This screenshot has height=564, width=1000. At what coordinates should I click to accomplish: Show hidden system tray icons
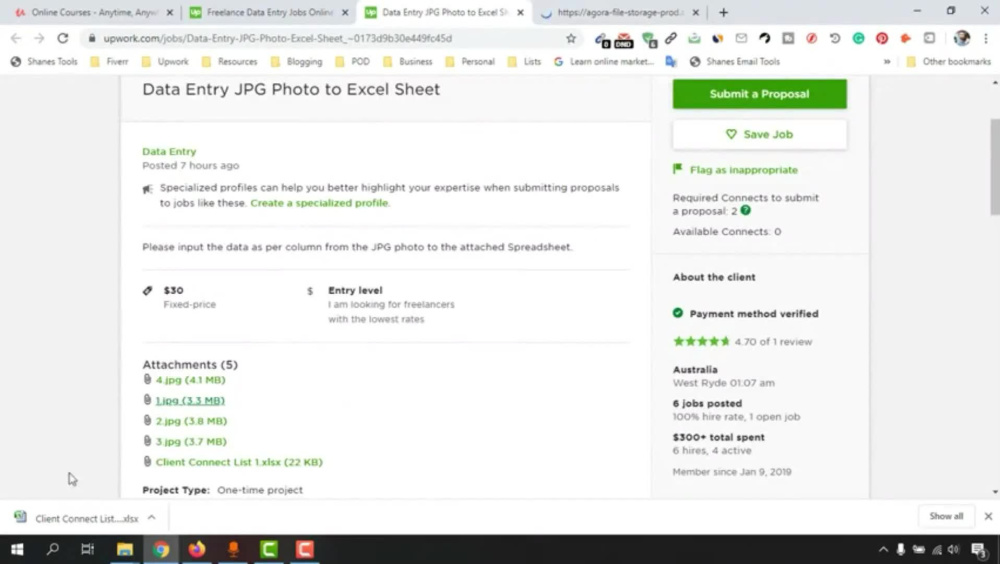point(883,549)
